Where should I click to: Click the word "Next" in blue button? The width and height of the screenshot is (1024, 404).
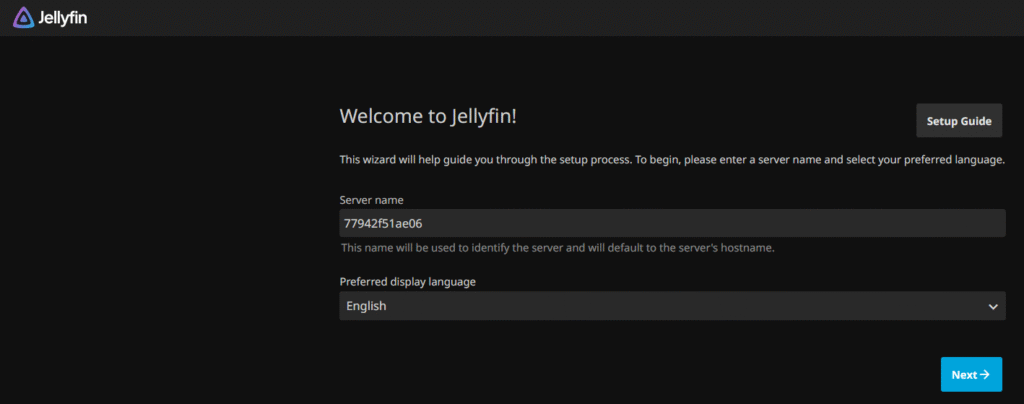964,375
